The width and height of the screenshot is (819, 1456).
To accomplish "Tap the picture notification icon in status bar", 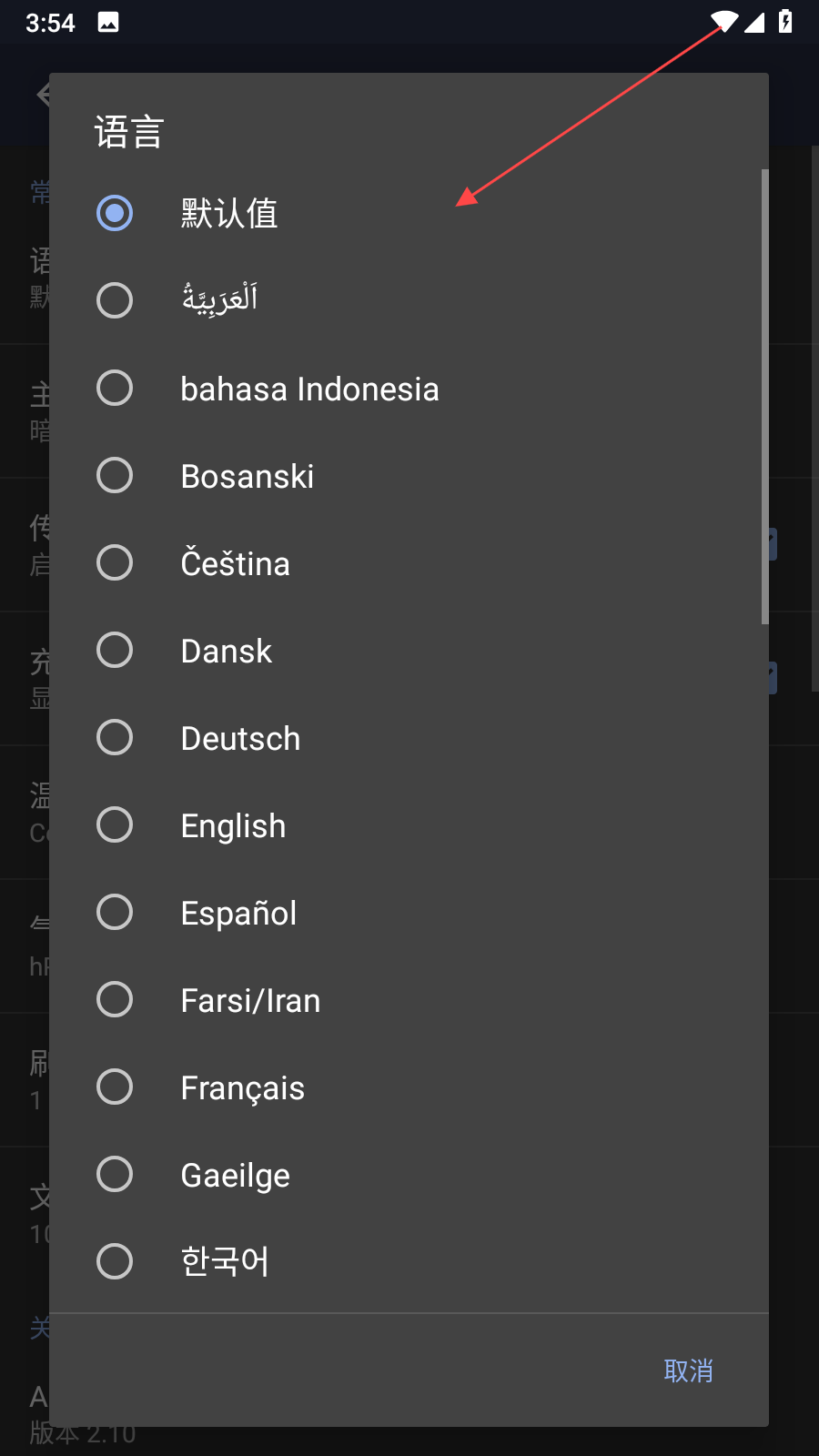I will click(x=108, y=22).
